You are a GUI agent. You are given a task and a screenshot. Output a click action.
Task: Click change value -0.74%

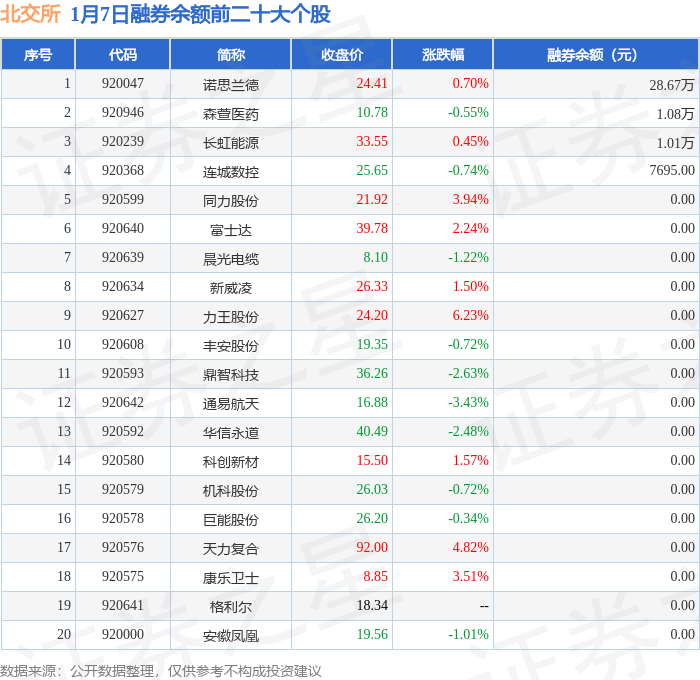click(468, 171)
